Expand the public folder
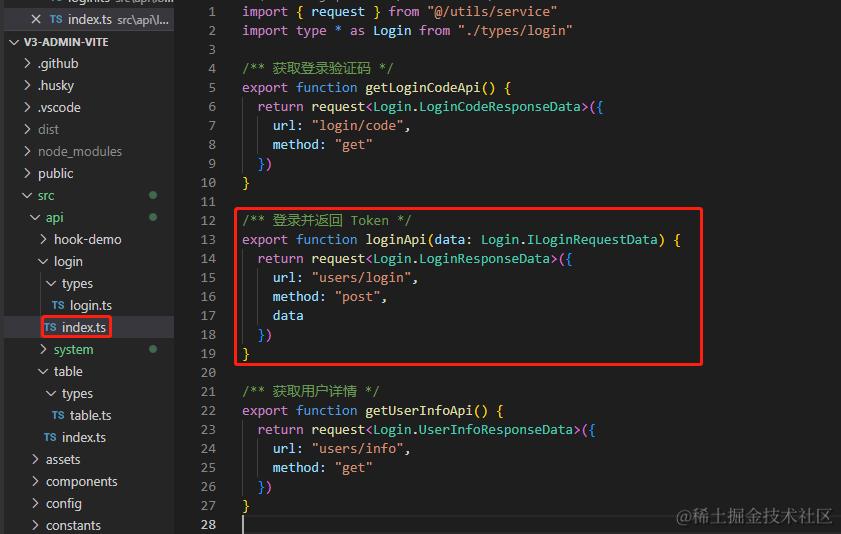Screen dimensions: 841x534 tap(27, 173)
